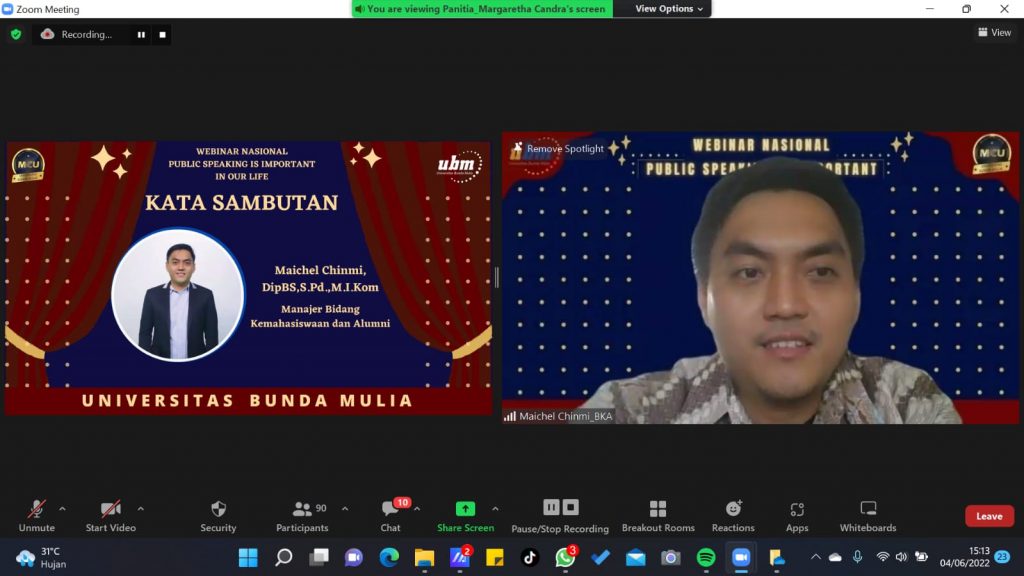The height and width of the screenshot is (576, 1024).
Task: Open the Reactions menu
Action: pyautogui.click(x=733, y=516)
